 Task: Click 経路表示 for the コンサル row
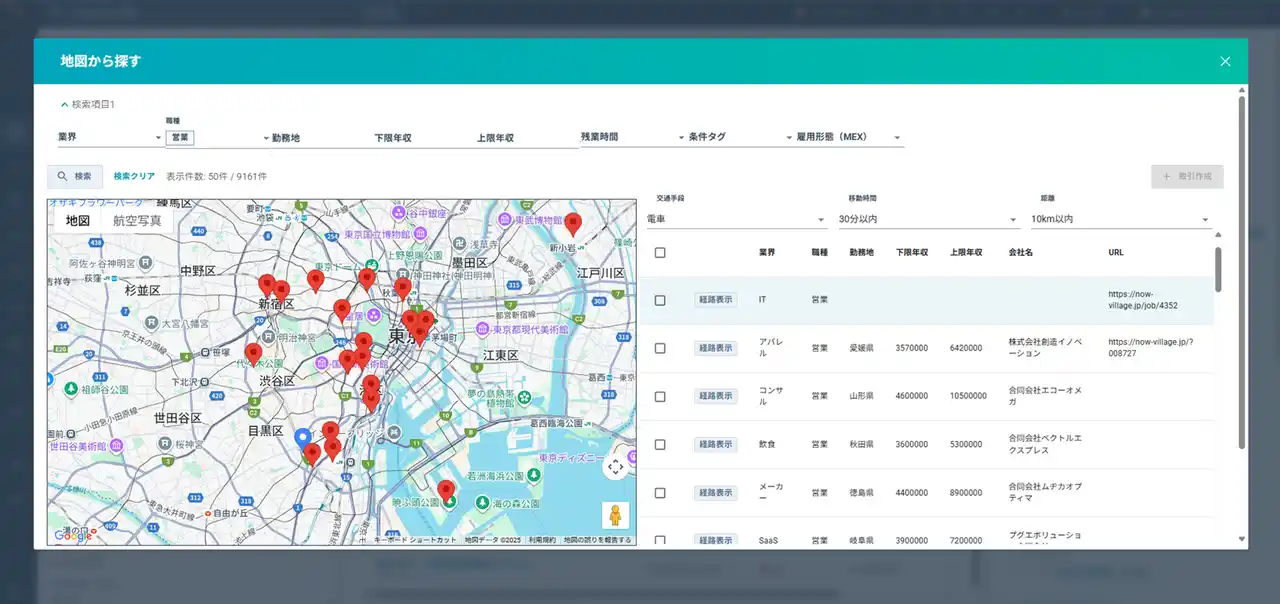715,396
